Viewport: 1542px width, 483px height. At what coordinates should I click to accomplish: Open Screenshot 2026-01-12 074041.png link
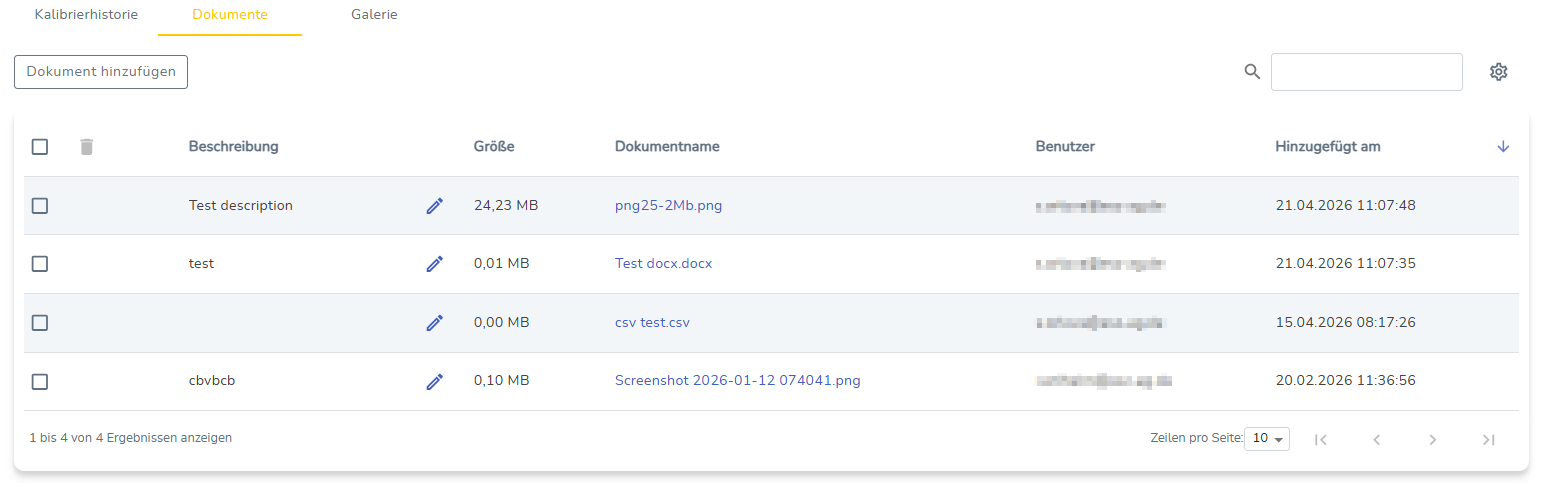click(738, 381)
